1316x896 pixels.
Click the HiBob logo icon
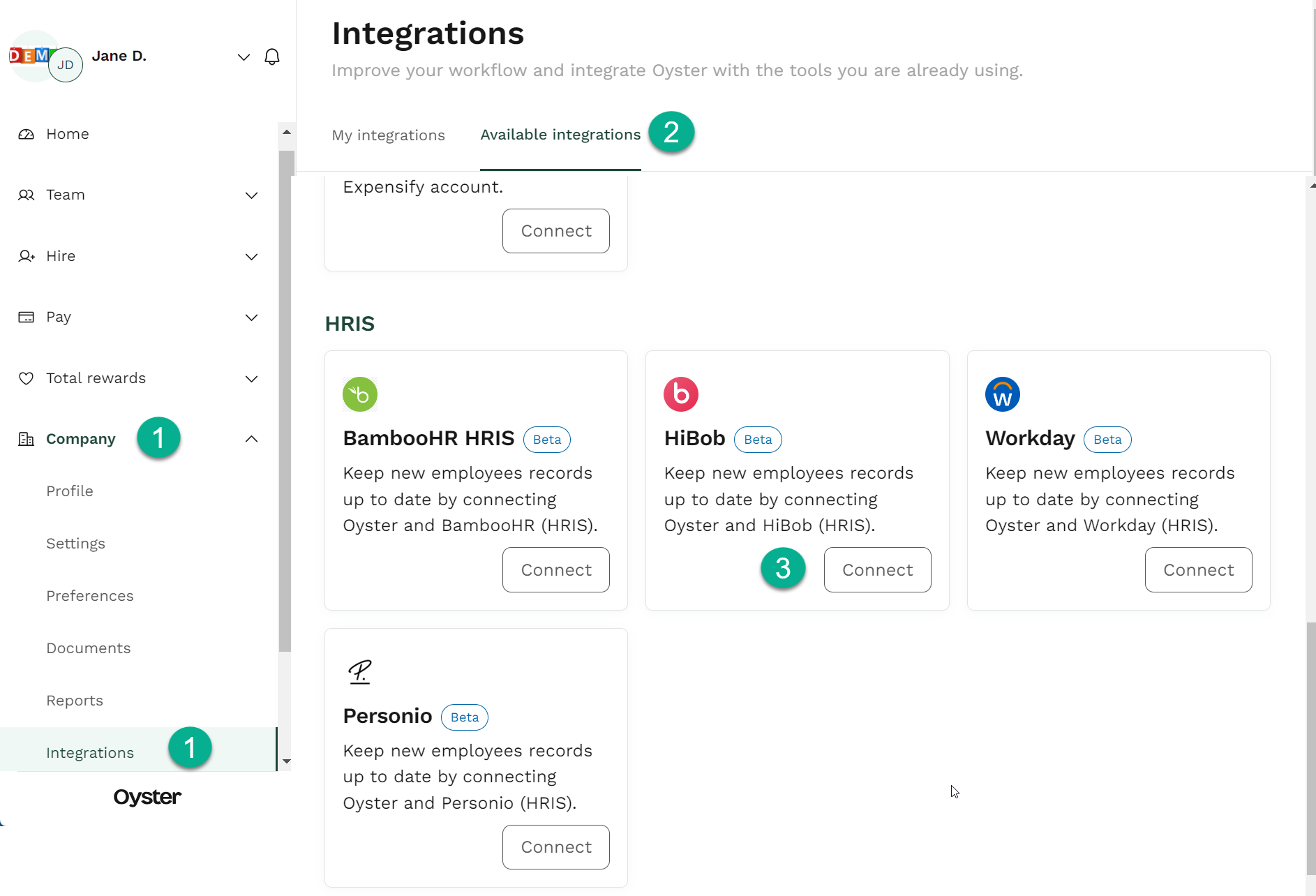coord(681,394)
